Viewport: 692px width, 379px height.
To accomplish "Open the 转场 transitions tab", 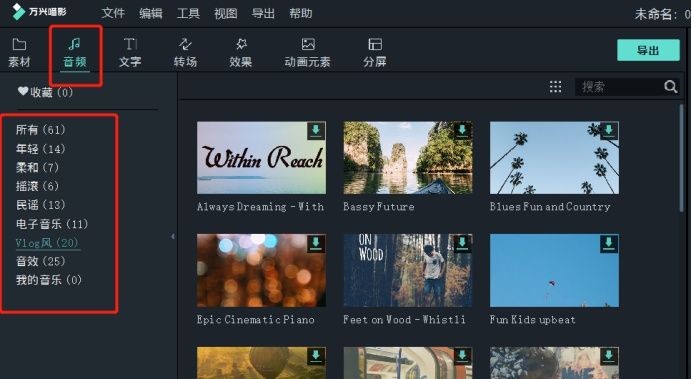I will [x=185, y=53].
